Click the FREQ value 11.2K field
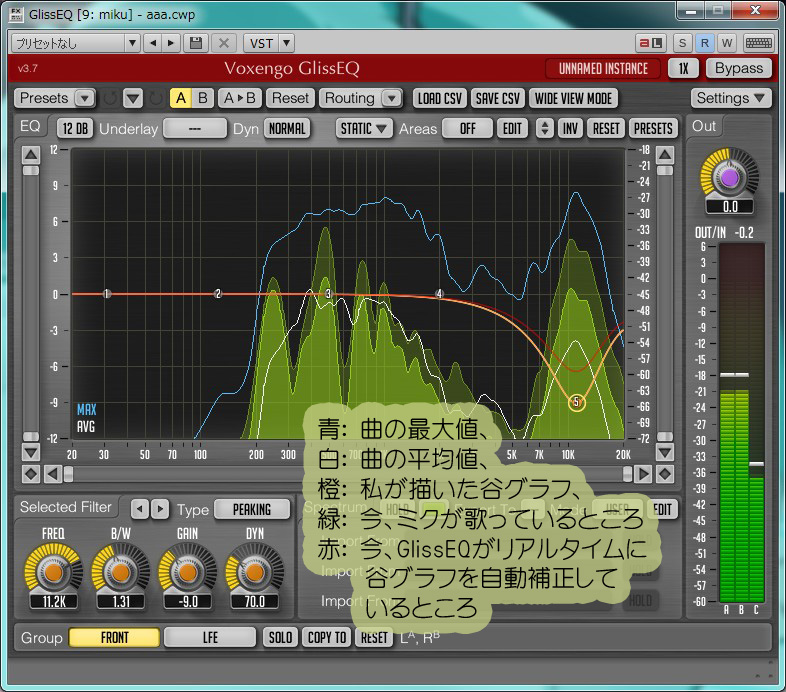Viewport: 786px width, 692px height. 54,601
